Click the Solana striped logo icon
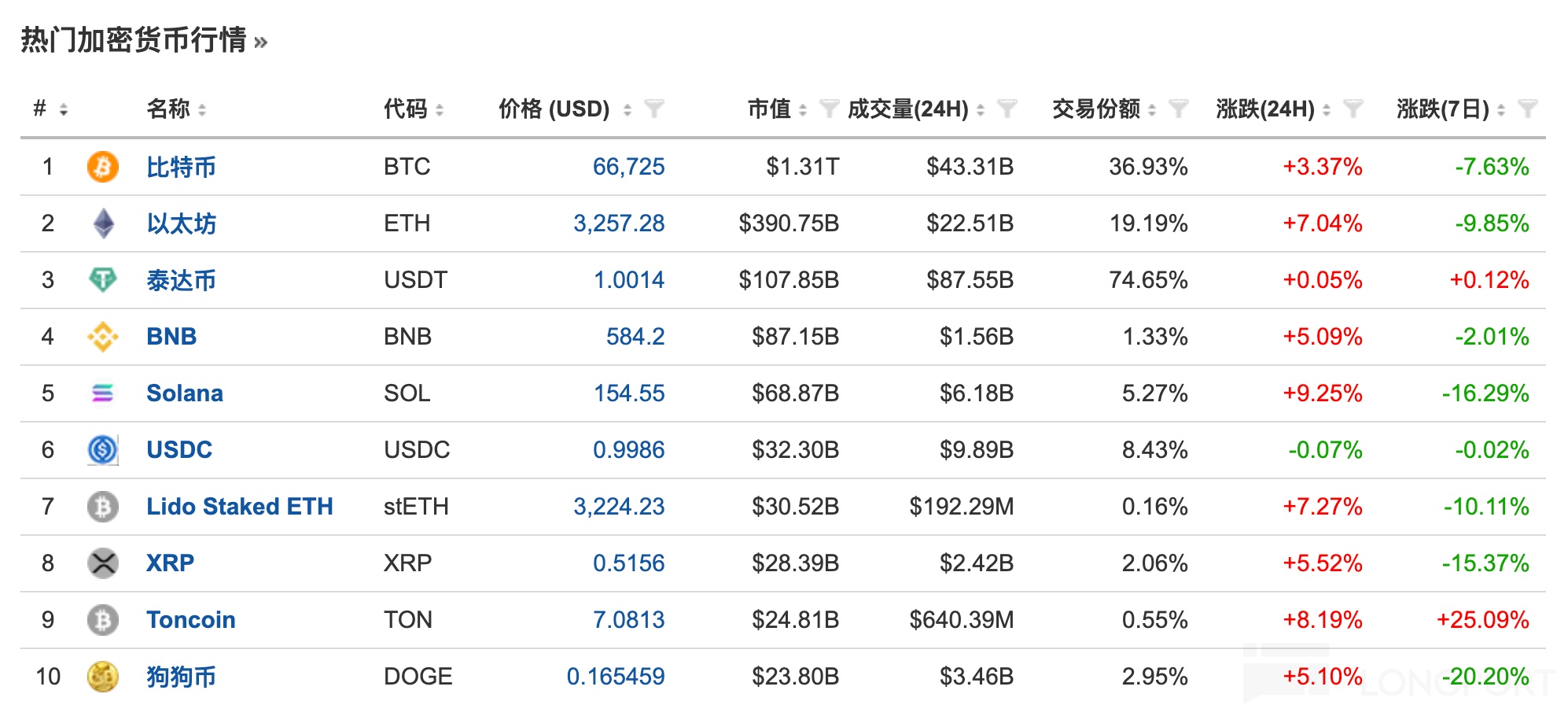This screenshot has width=1568, height=716. point(102,393)
